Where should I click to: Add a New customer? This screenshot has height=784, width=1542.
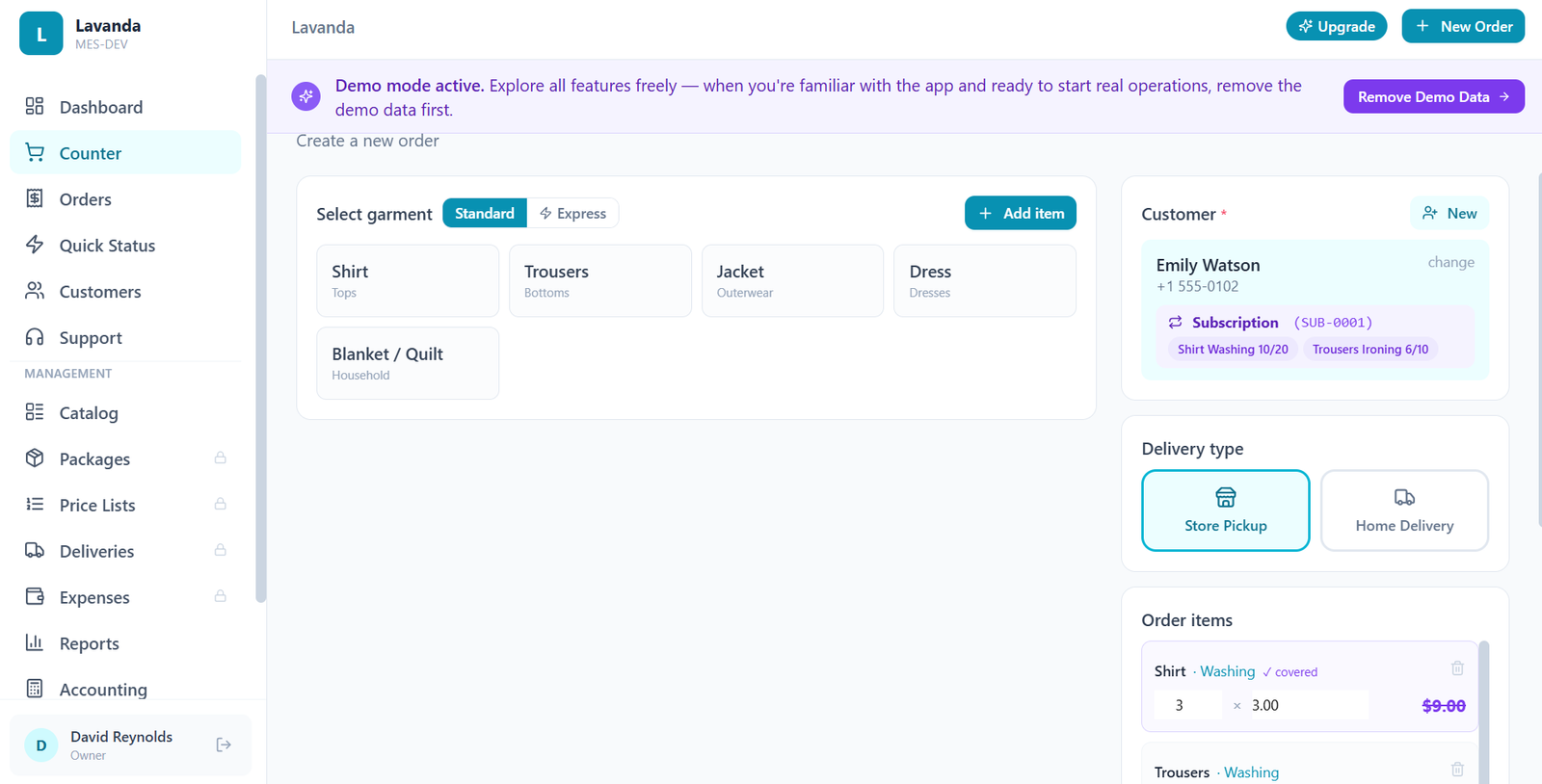point(1449,214)
